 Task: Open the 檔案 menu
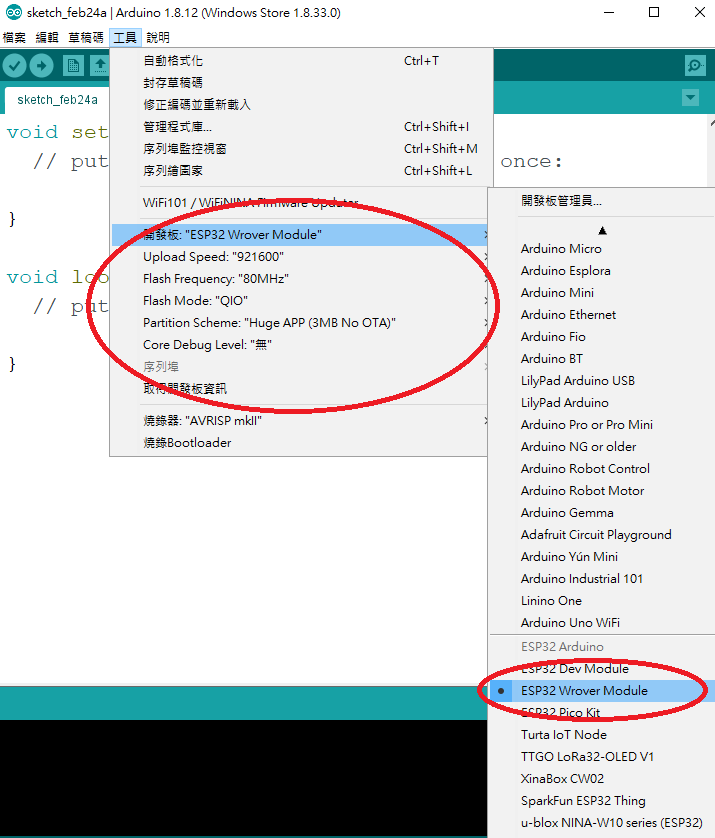(14, 37)
